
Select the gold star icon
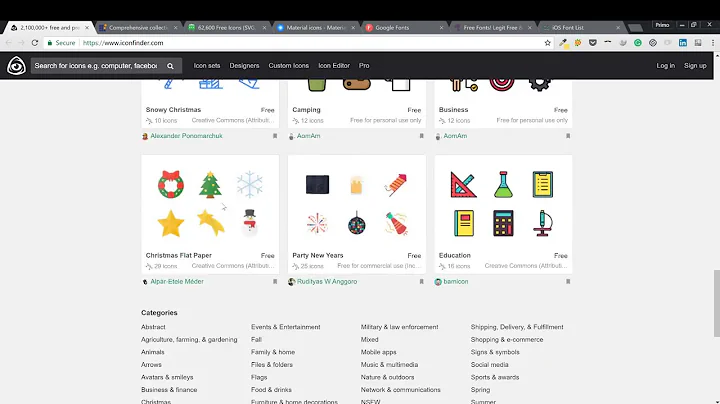point(171,223)
